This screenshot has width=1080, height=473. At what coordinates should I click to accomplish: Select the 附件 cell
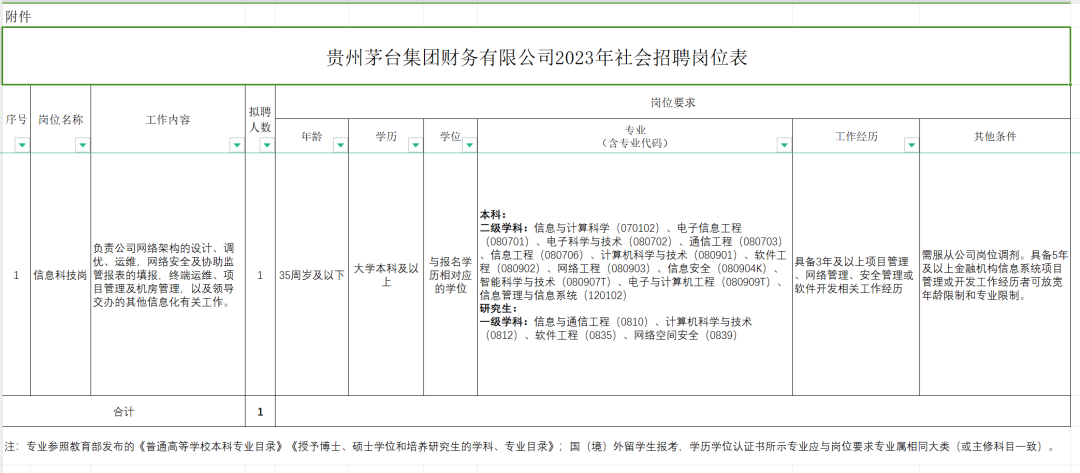pyautogui.click(x=18, y=17)
